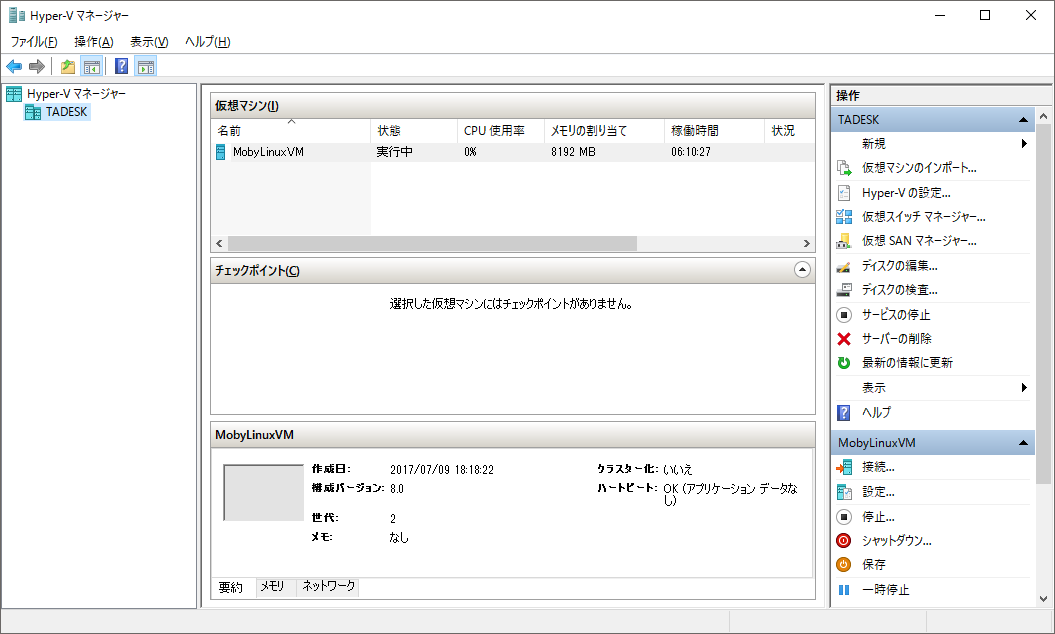Sort by the 稼働時間 column header
Image resolution: width=1055 pixels, height=634 pixels.
(714, 131)
